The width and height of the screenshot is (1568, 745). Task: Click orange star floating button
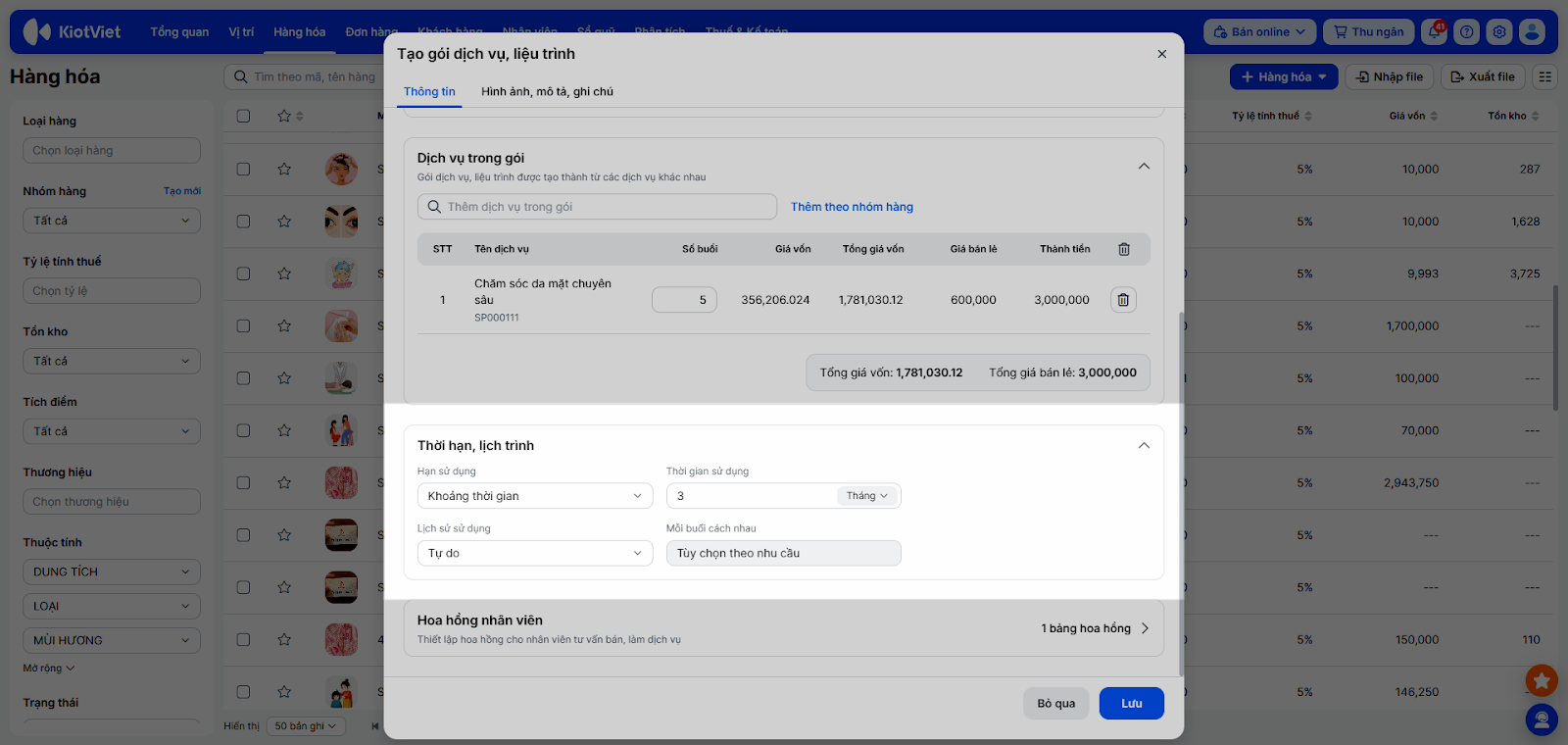(1542, 679)
